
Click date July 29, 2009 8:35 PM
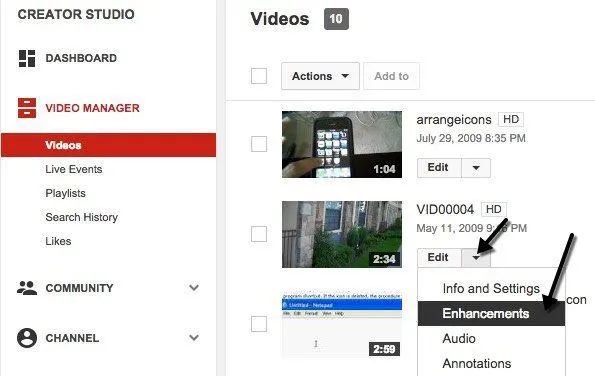(x=471, y=138)
